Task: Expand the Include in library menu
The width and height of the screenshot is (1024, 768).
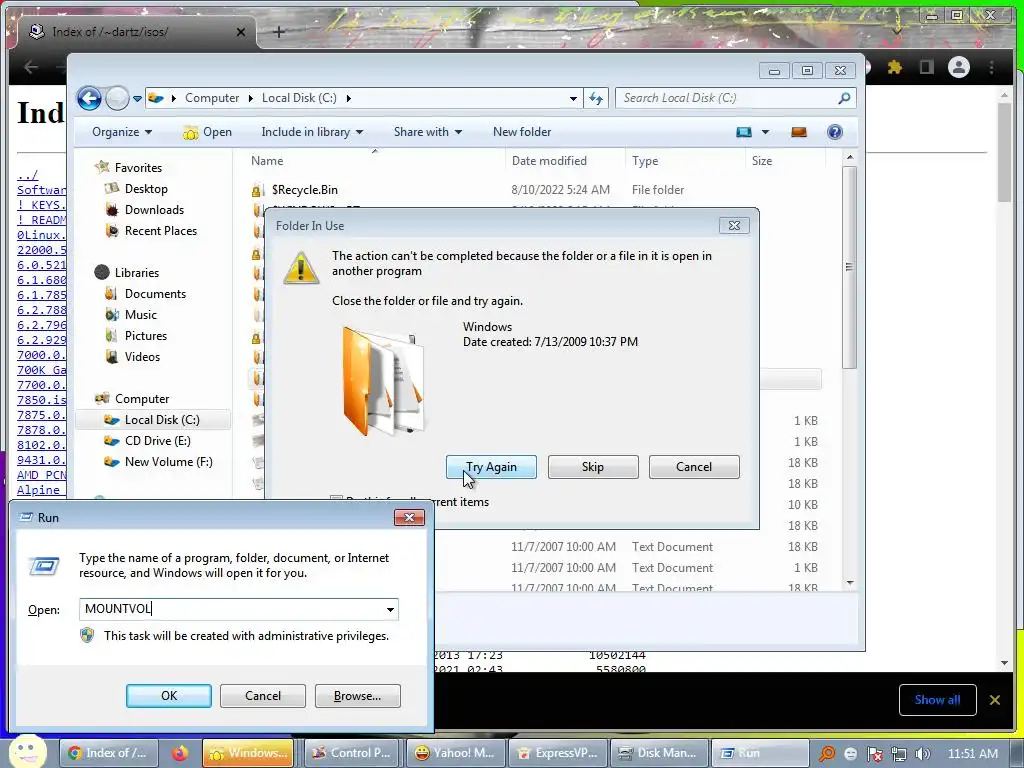Action: tap(312, 132)
